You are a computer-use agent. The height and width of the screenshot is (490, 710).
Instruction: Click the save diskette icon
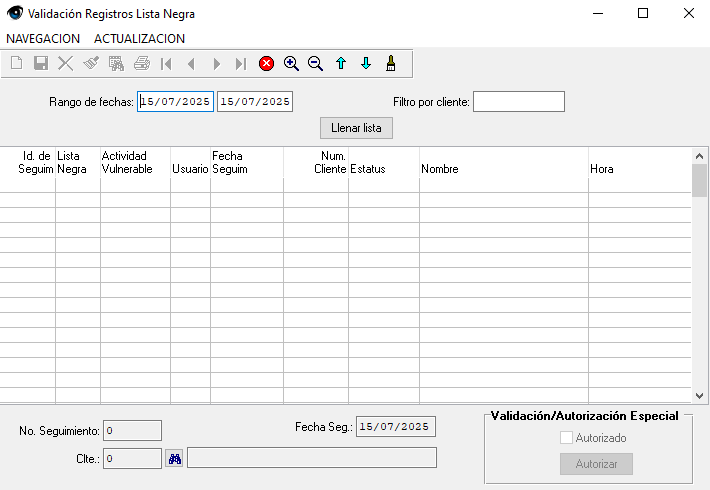pyautogui.click(x=41, y=63)
